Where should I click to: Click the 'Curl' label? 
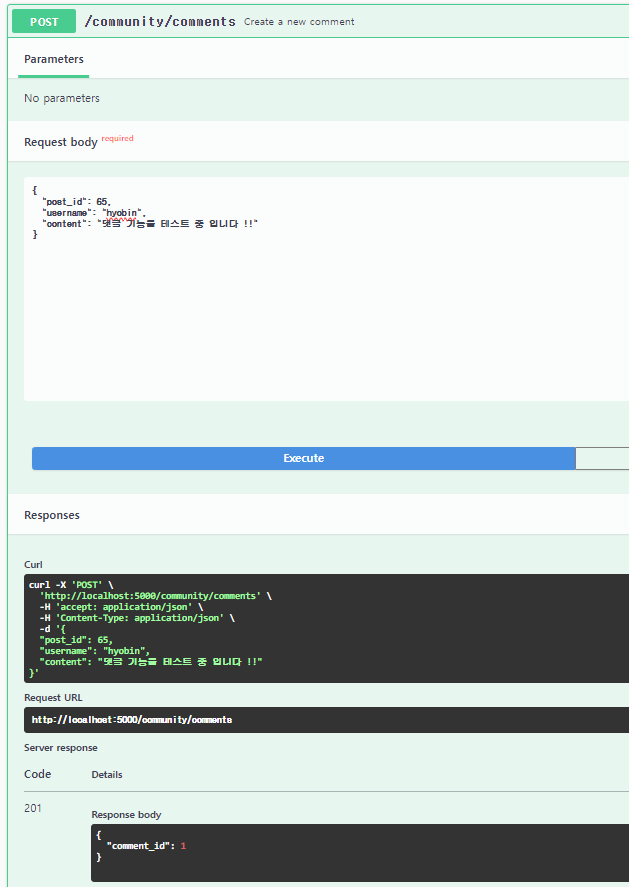tap(33, 565)
